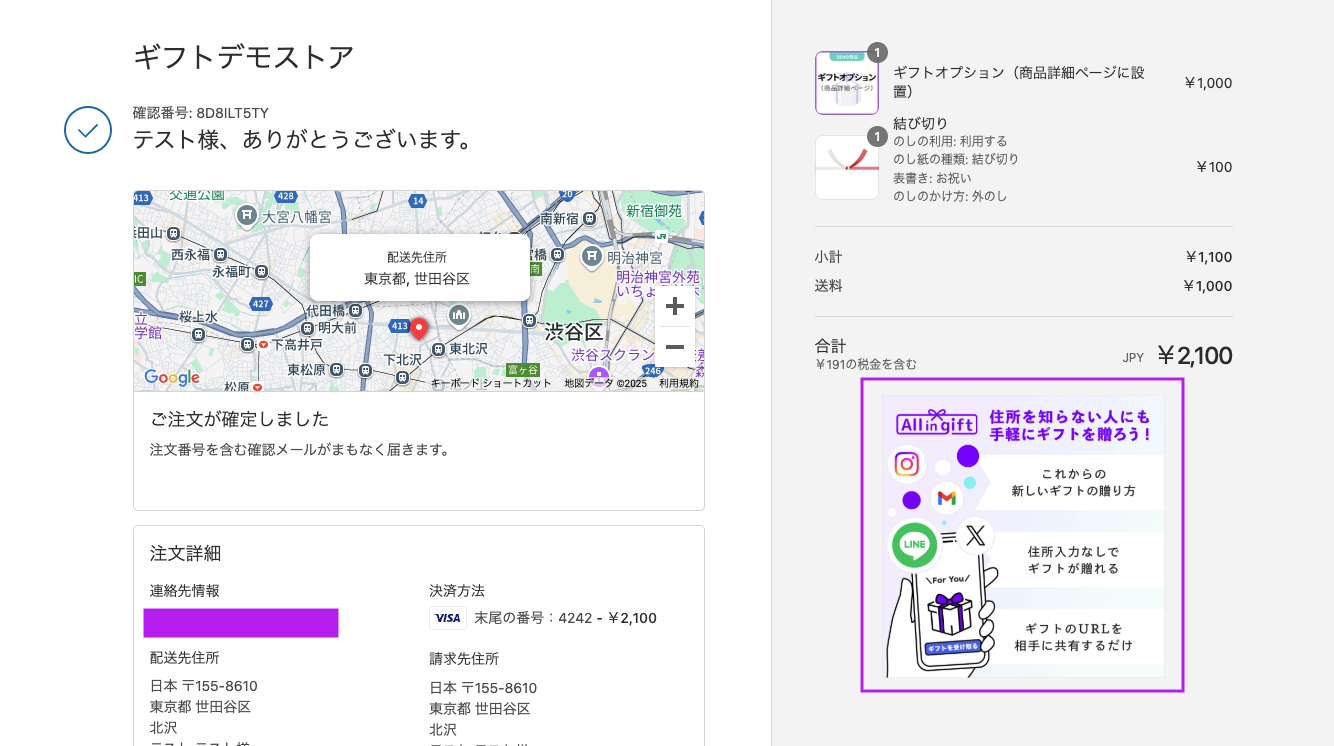
Task: Click the Gmail icon in gift banner
Action: pyautogui.click(x=946, y=498)
